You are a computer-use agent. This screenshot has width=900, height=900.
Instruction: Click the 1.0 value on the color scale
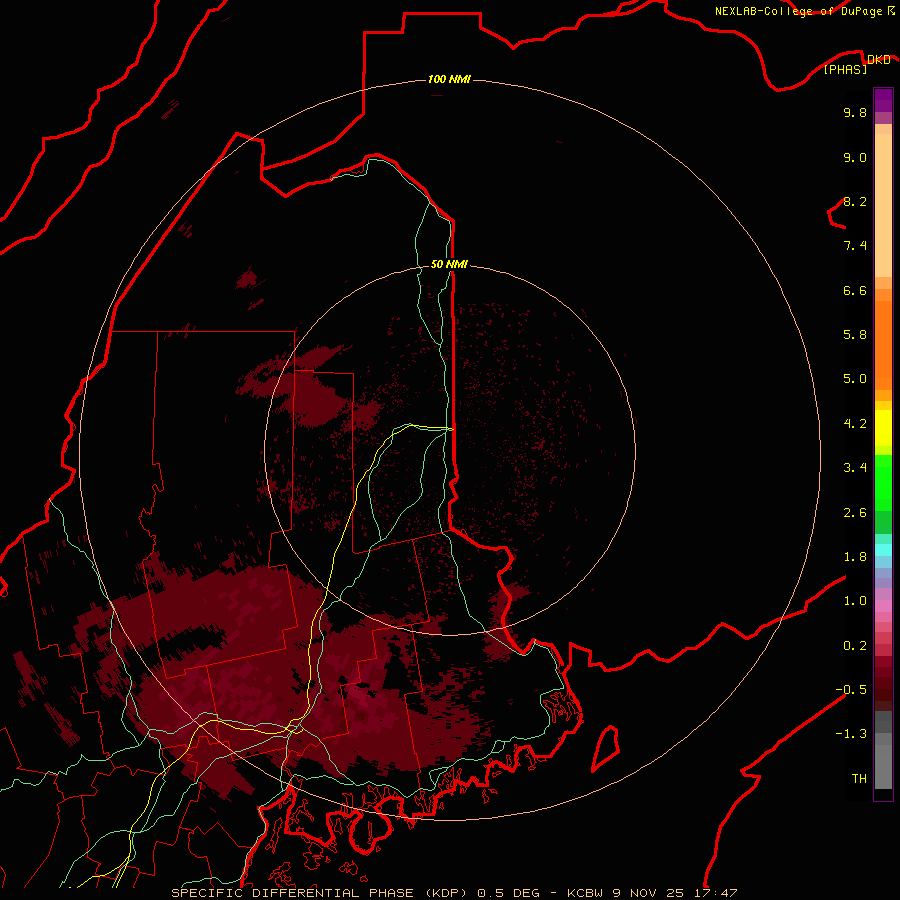(x=855, y=600)
